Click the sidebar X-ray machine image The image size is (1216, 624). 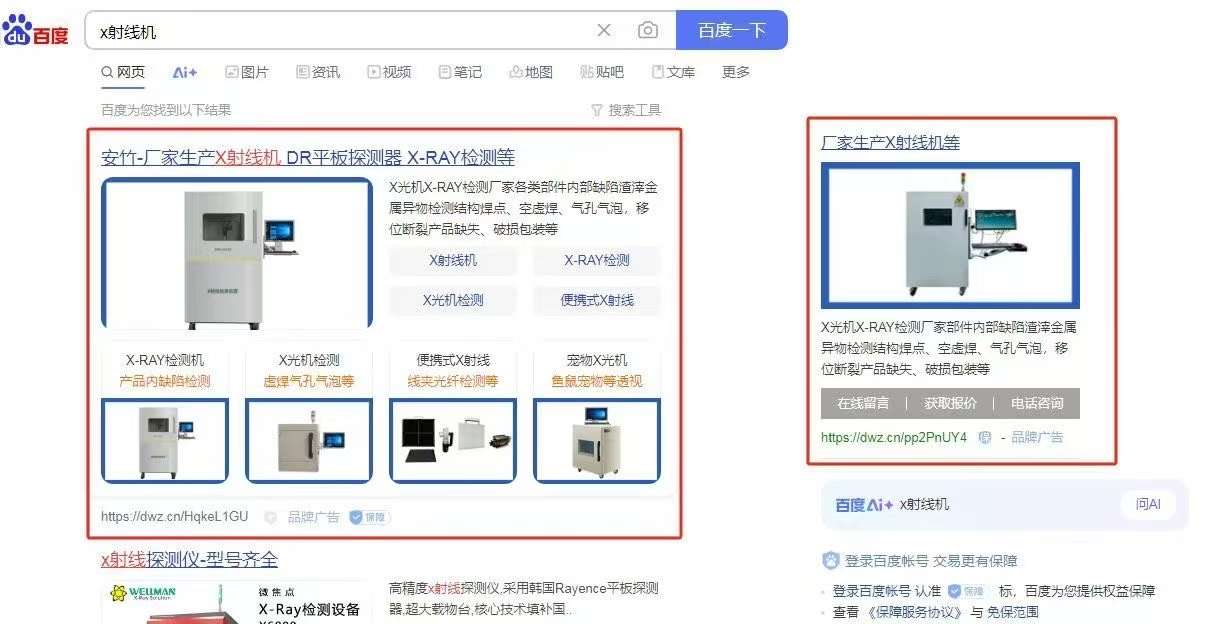tap(950, 235)
